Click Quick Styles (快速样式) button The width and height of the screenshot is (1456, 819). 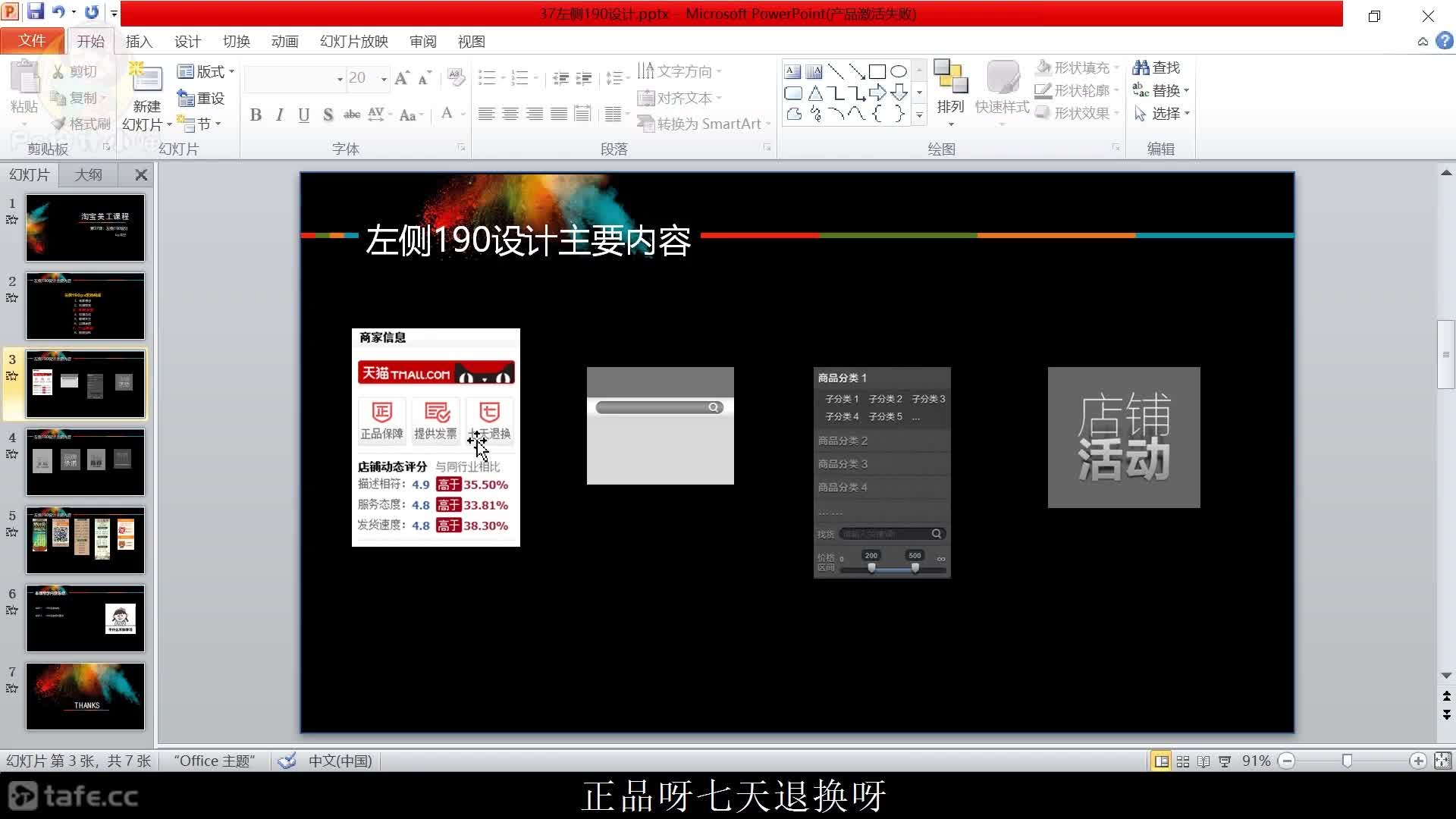(x=1002, y=91)
